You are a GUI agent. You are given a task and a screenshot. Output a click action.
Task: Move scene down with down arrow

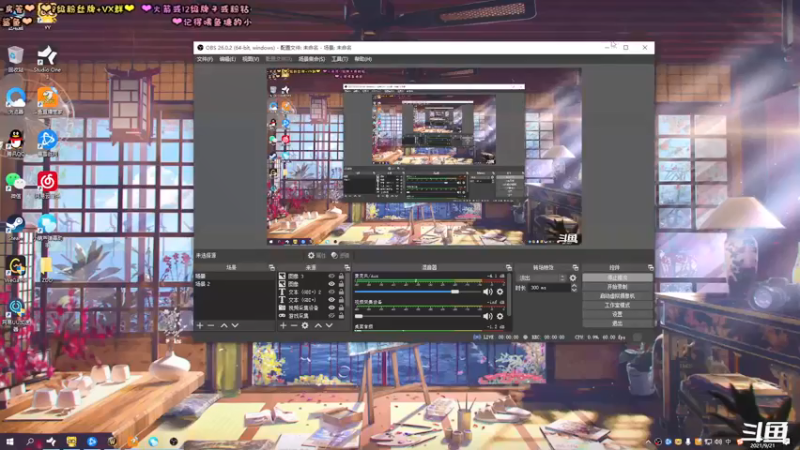[x=235, y=326]
